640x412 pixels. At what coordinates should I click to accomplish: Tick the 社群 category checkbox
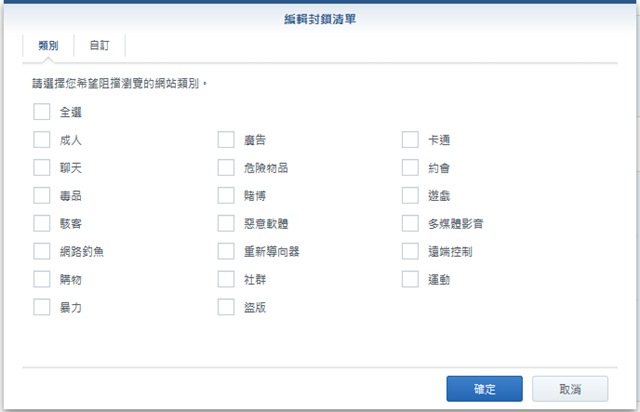(226, 279)
